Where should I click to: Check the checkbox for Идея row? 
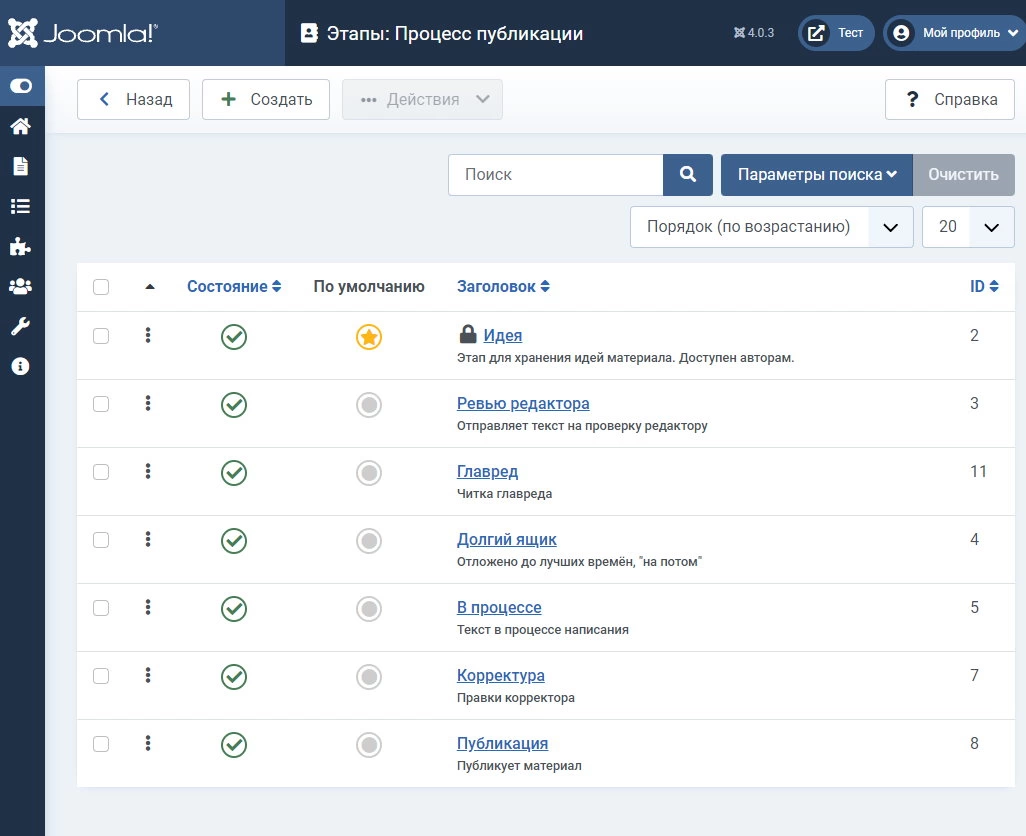click(101, 336)
